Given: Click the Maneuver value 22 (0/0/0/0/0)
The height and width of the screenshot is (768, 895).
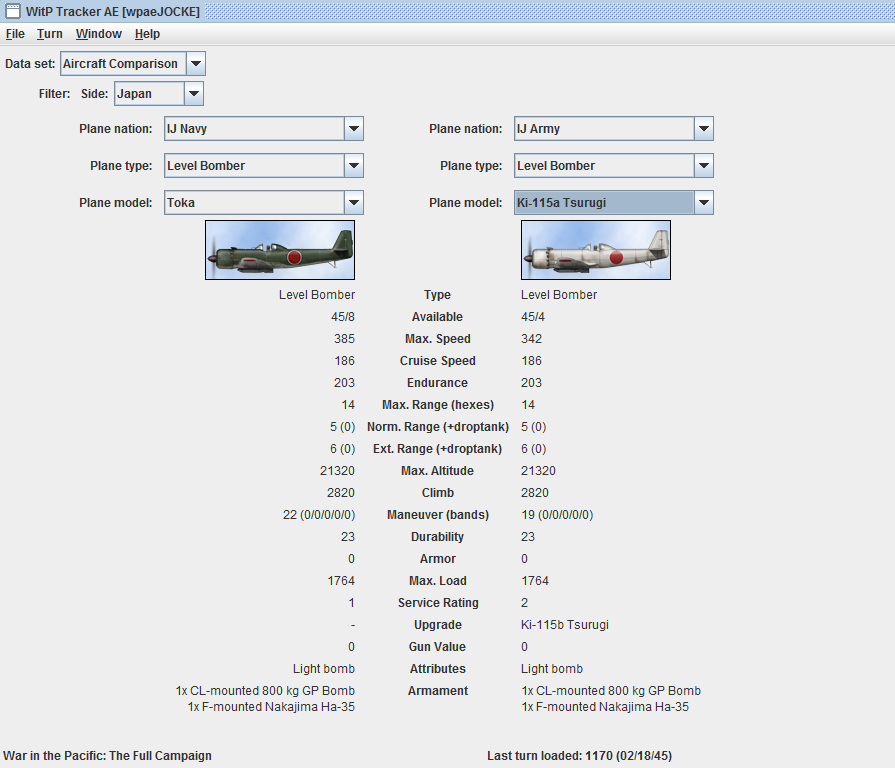Looking at the screenshot, I should 319,515.
